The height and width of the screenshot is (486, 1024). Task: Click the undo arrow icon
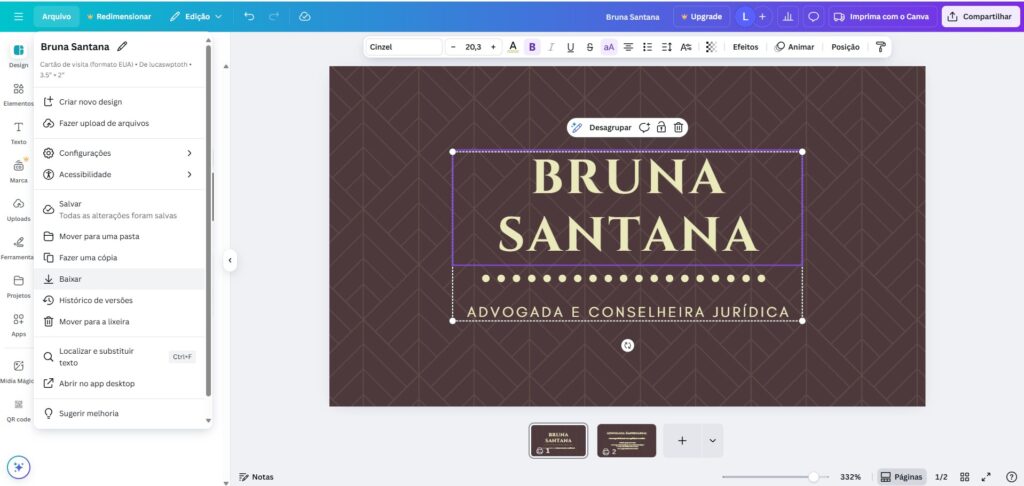pos(249,16)
